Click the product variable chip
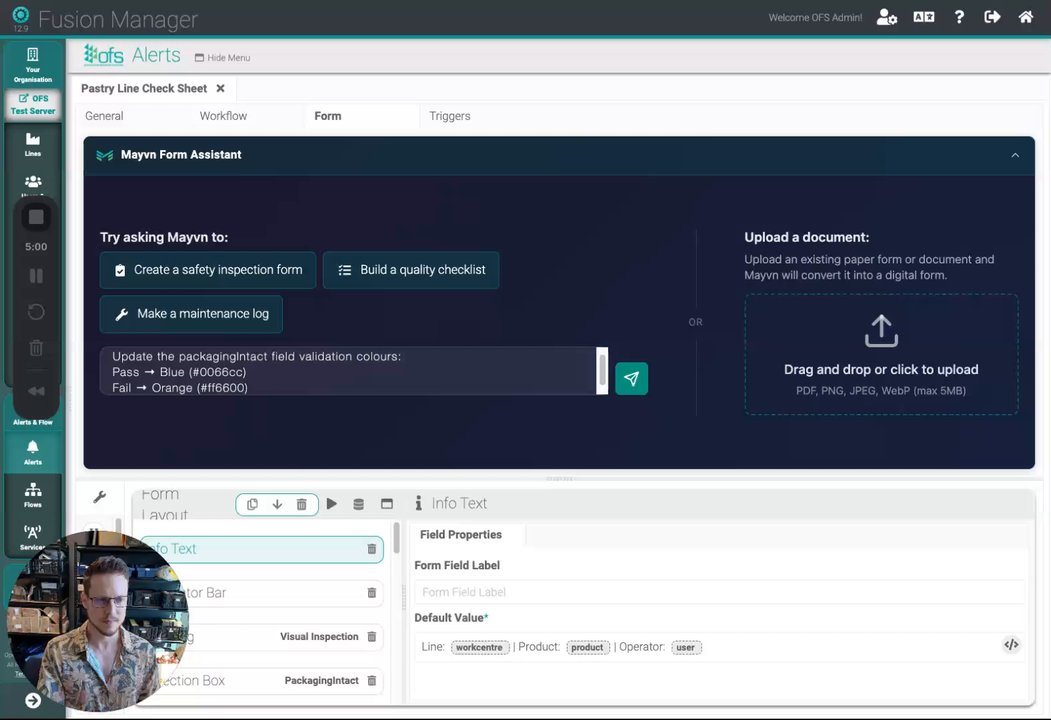 (587, 648)
